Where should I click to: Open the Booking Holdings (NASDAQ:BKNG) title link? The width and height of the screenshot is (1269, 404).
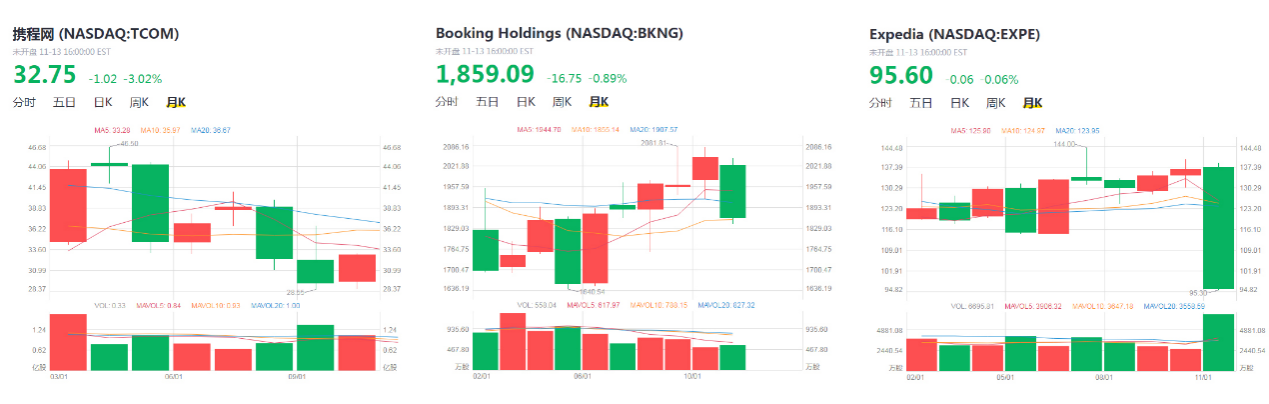pyautogui.click(x=559, y=33)
